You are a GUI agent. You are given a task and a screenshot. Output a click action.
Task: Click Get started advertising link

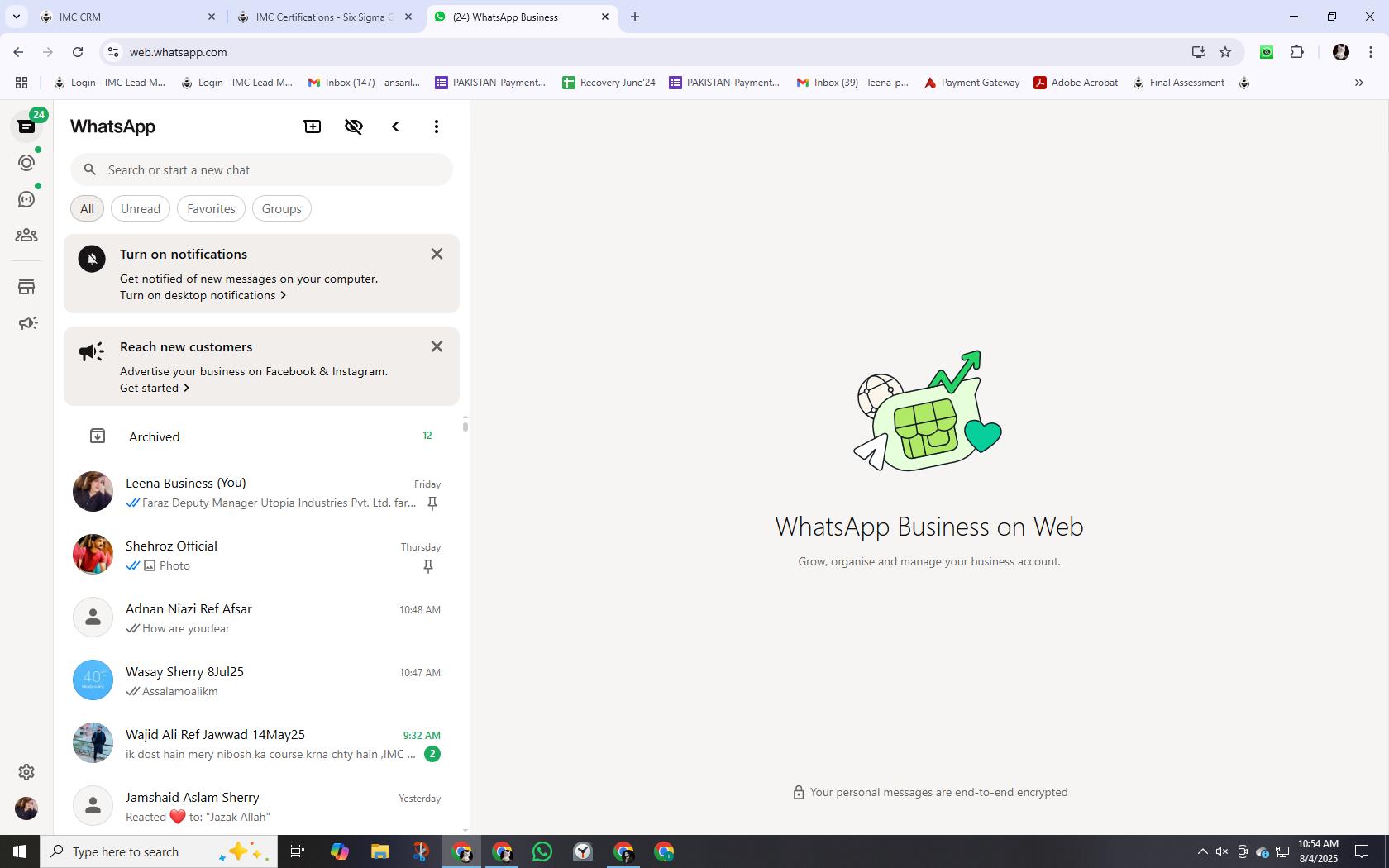tap(155, 388)
